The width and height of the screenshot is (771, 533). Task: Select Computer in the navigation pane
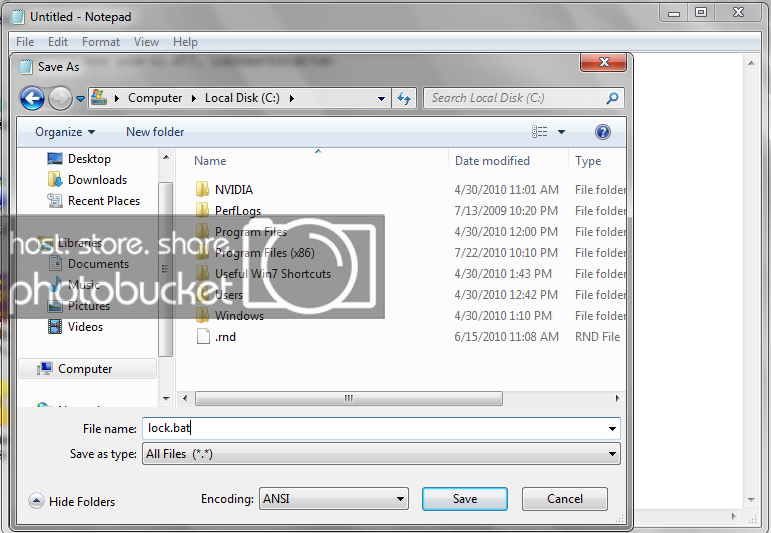(88, 369)
